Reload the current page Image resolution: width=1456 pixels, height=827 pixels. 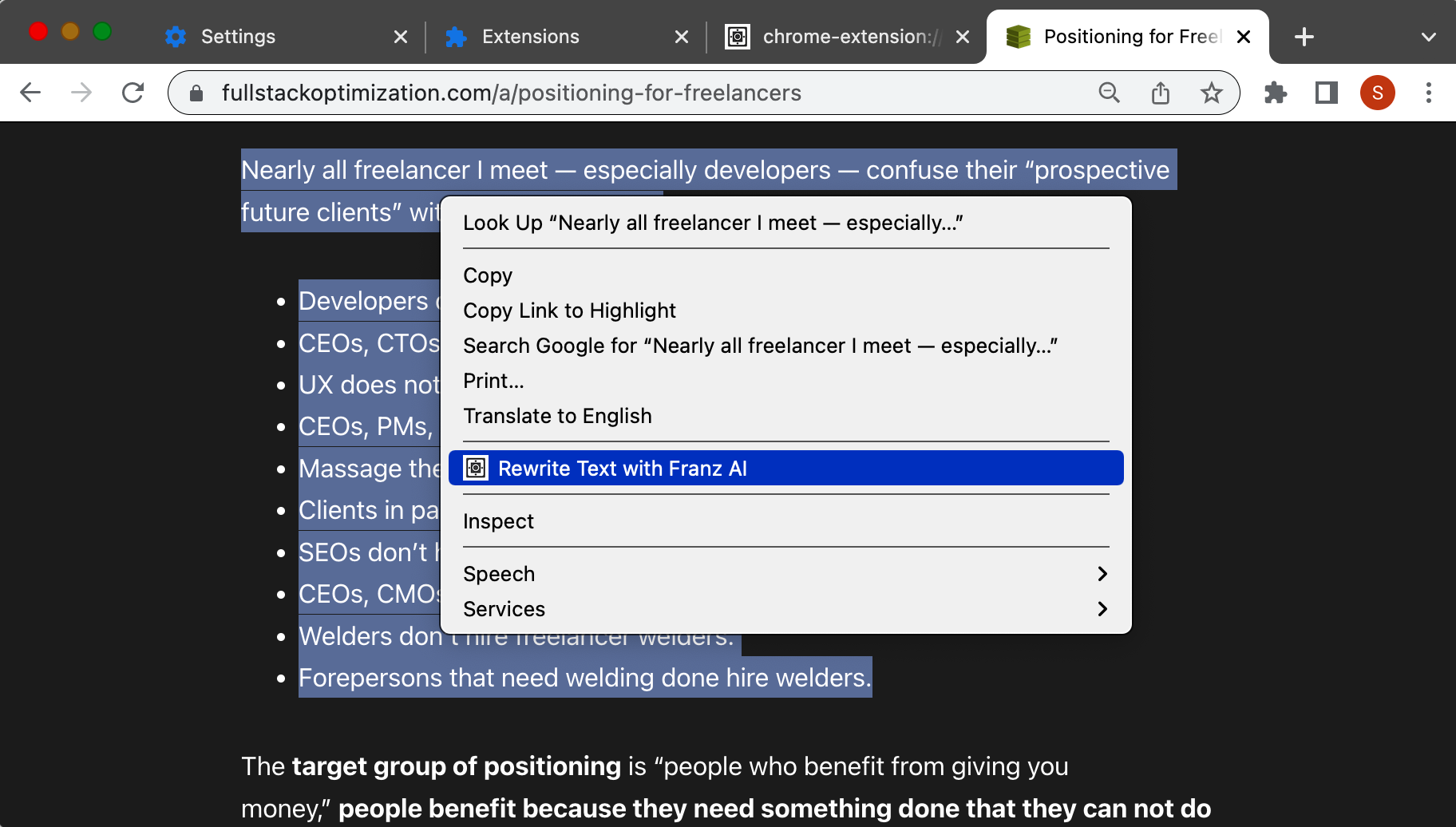[133, 93]
